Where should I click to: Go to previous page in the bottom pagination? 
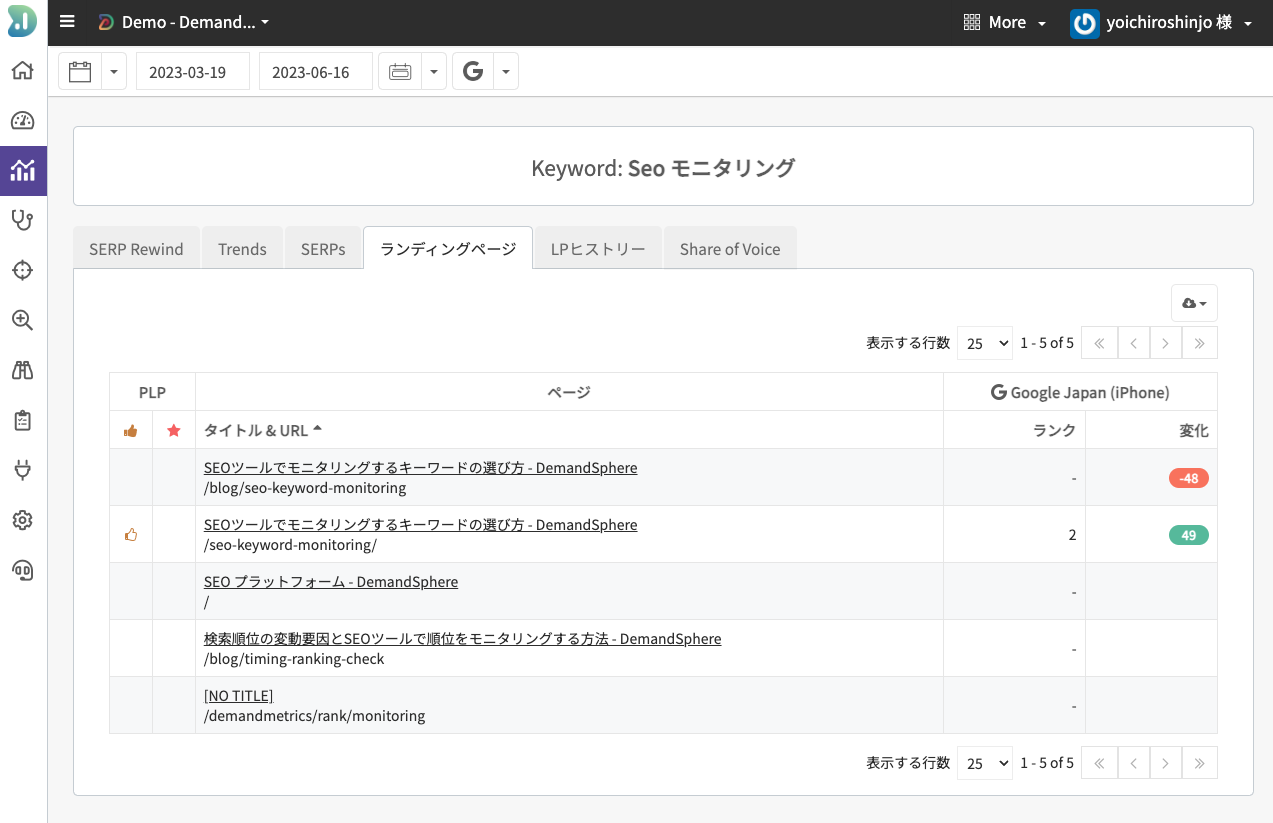pos(1133,763)
